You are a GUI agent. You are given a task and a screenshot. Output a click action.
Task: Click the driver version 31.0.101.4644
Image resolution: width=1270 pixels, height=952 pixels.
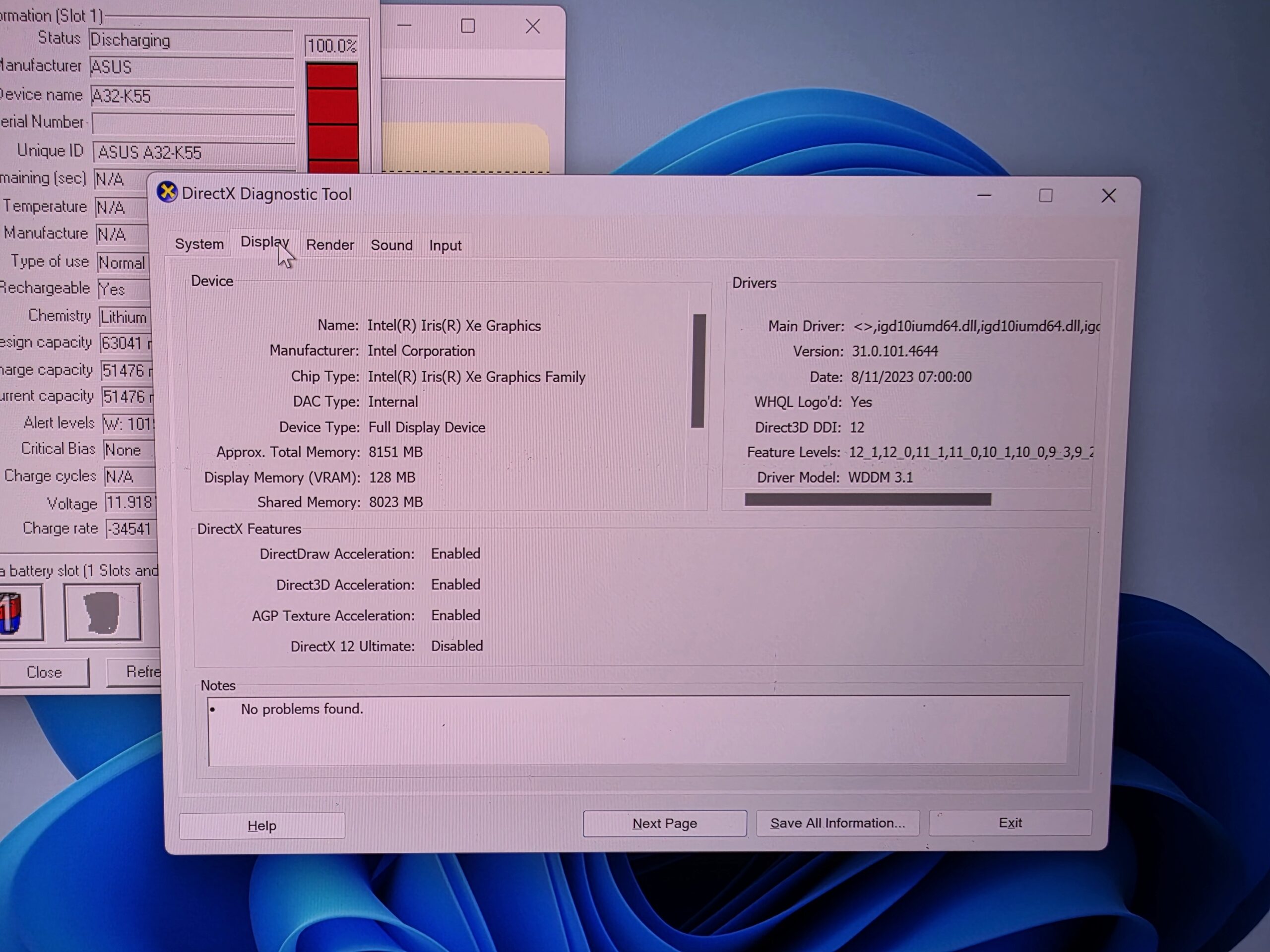point(895,351)
